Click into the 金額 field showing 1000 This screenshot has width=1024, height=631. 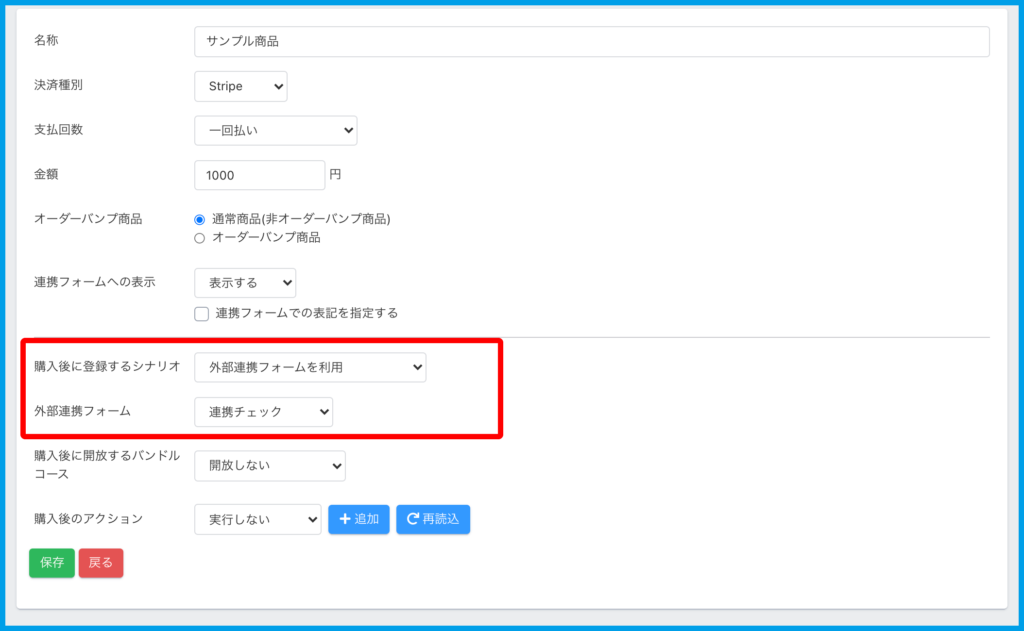click(259, 175)
